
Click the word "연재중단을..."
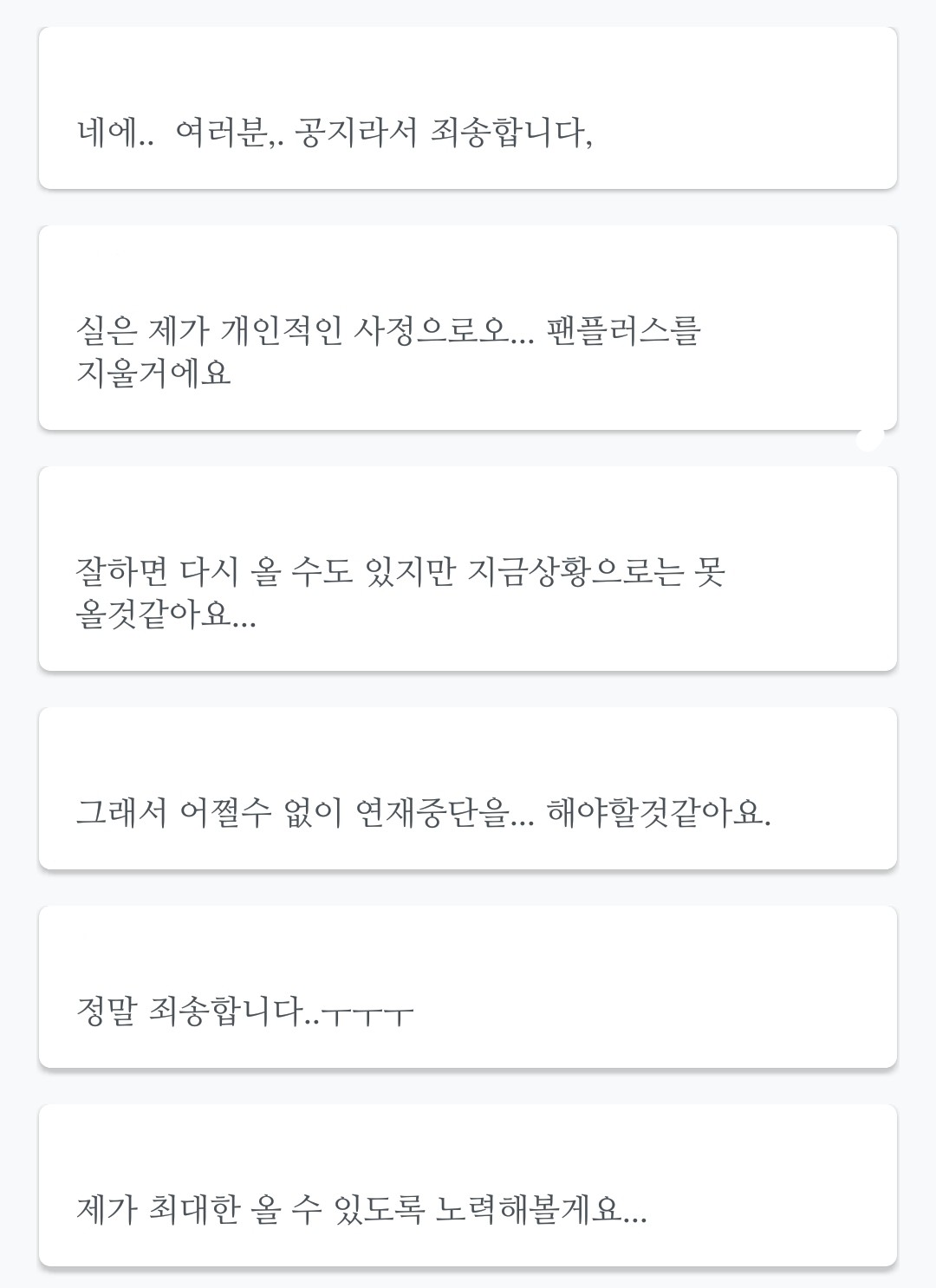[445, 813]
